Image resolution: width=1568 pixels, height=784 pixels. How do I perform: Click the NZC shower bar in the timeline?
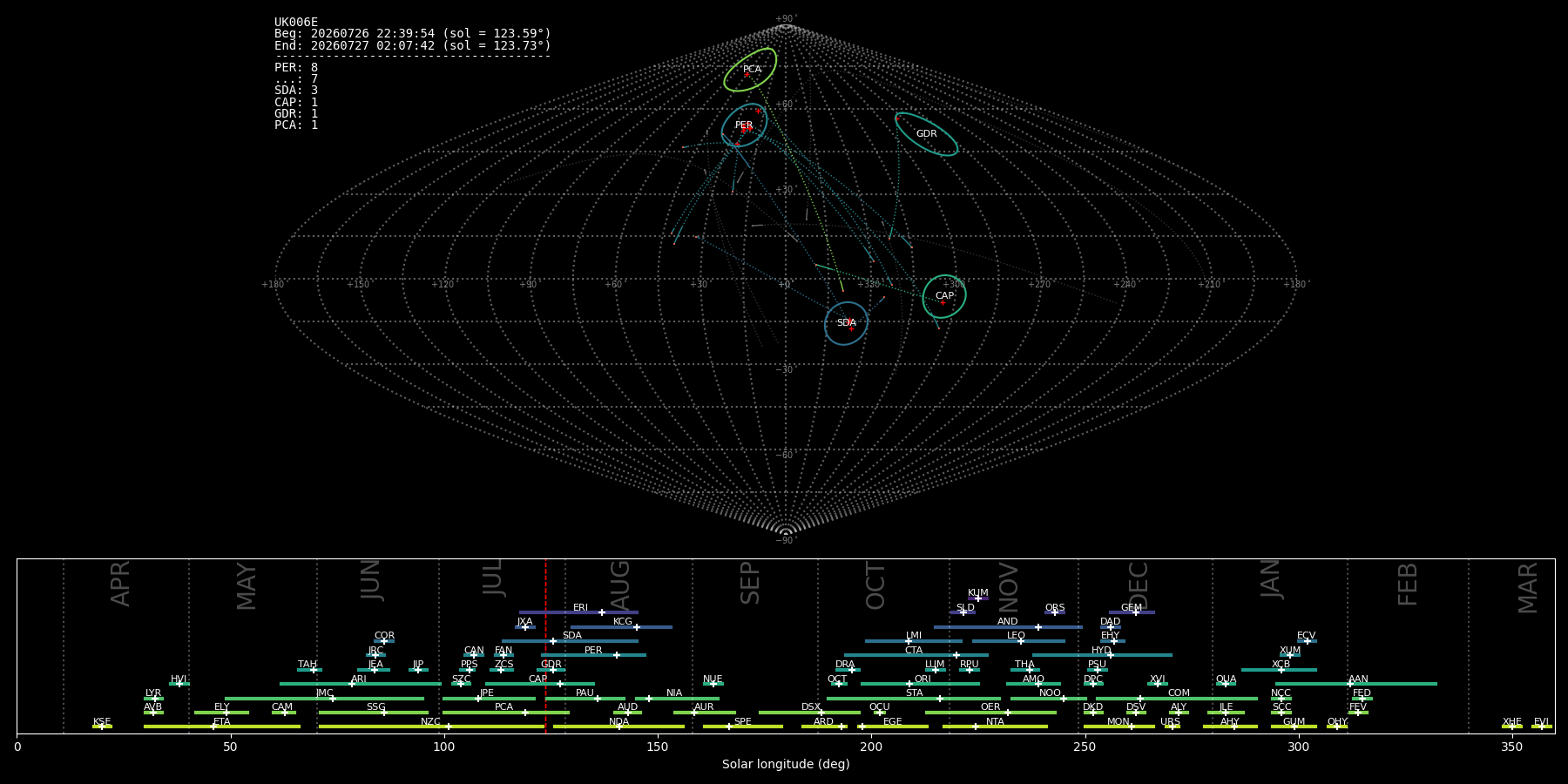431,727
